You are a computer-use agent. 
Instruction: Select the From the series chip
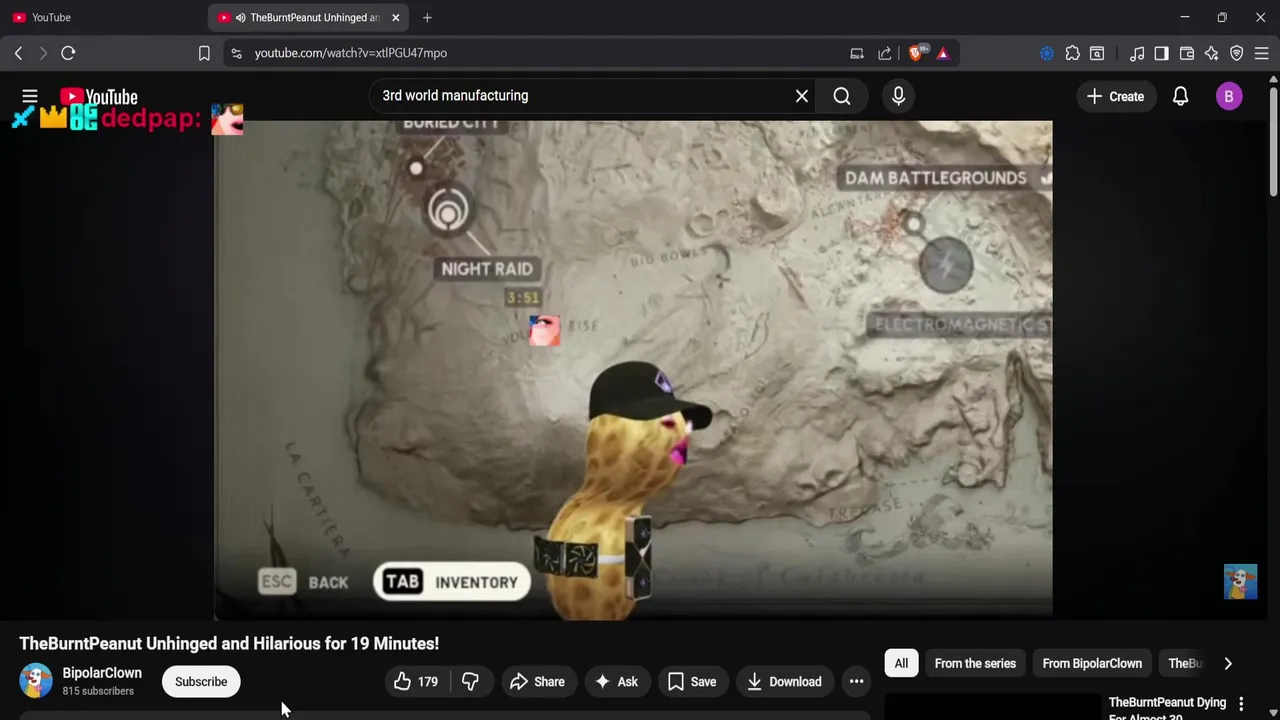975,663
